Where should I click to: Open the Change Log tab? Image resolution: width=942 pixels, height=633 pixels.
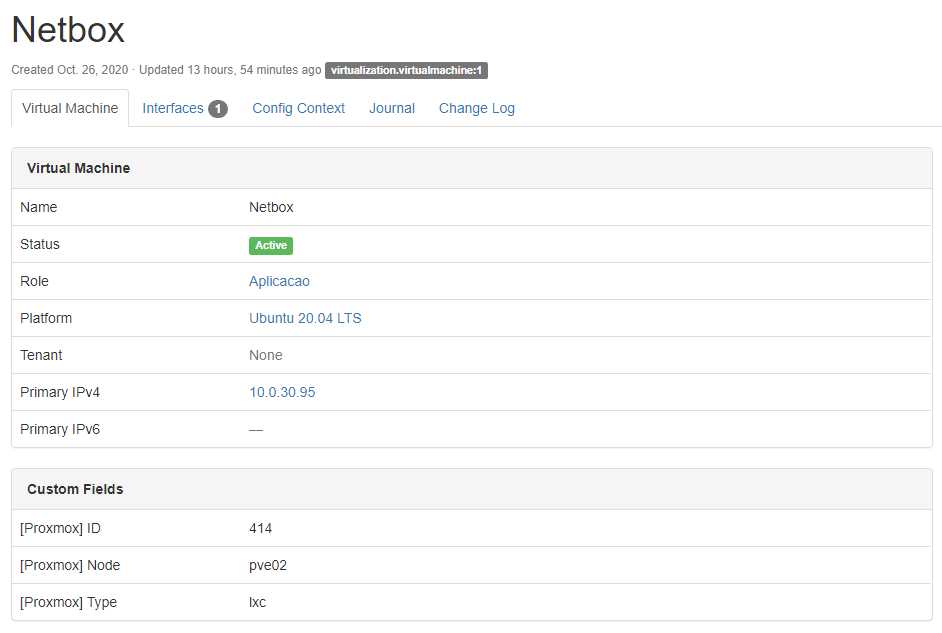[x=476, y=108]
